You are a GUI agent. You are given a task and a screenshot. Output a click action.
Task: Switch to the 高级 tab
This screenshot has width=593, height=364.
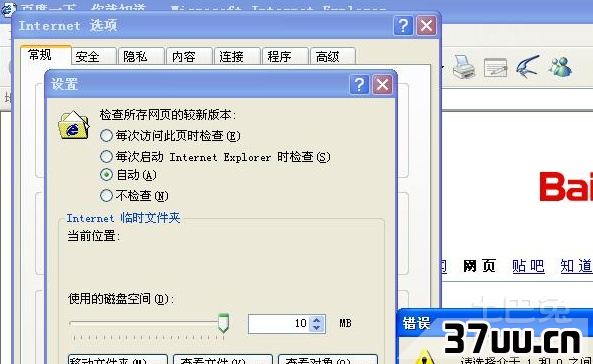click(332, 57)
